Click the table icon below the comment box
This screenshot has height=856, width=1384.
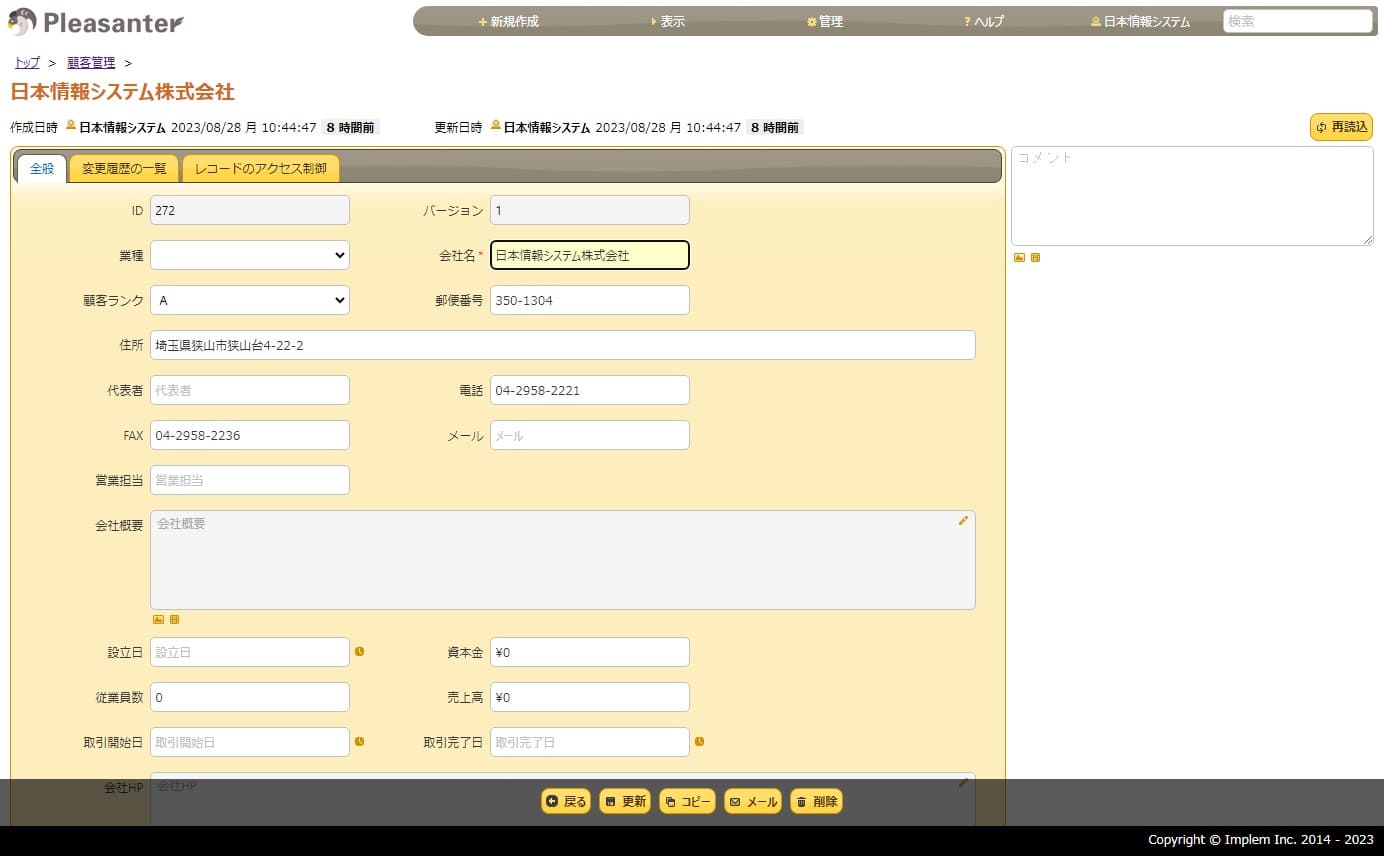1035,258
